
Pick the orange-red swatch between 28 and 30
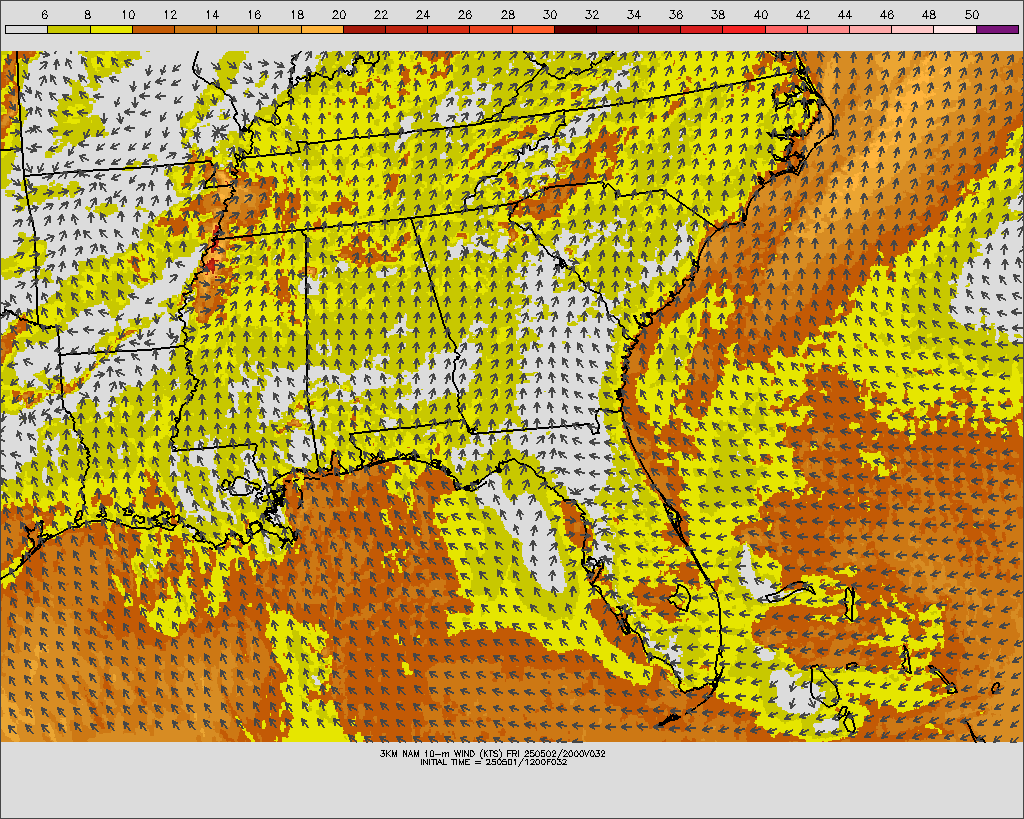pos(534,29)
